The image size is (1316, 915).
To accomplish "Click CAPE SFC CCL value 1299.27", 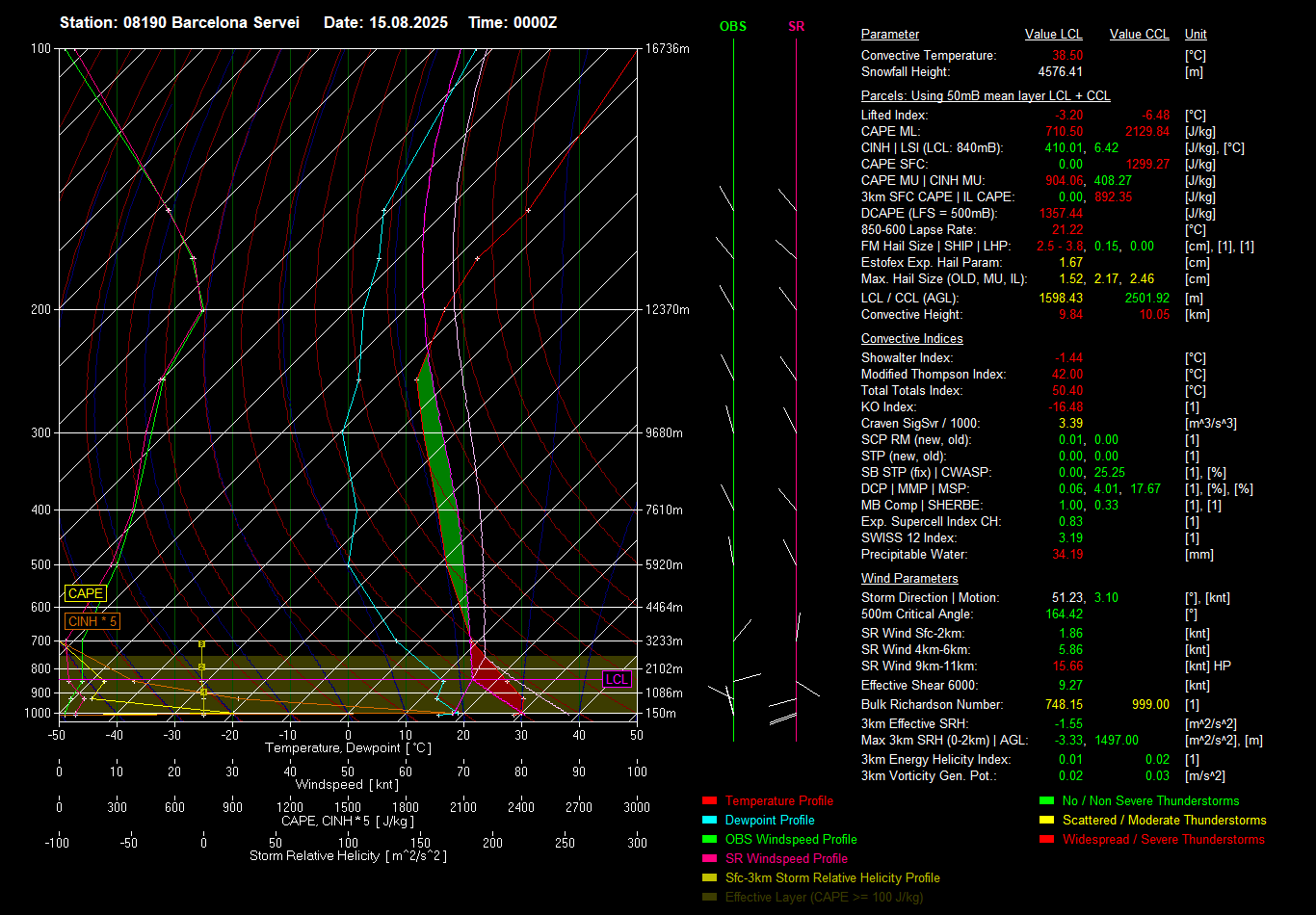I will point(1147,164).
